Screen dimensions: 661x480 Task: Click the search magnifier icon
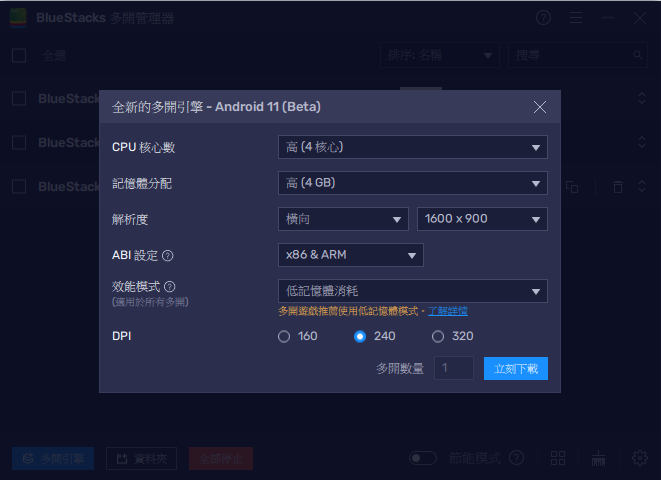pos(637,55)
